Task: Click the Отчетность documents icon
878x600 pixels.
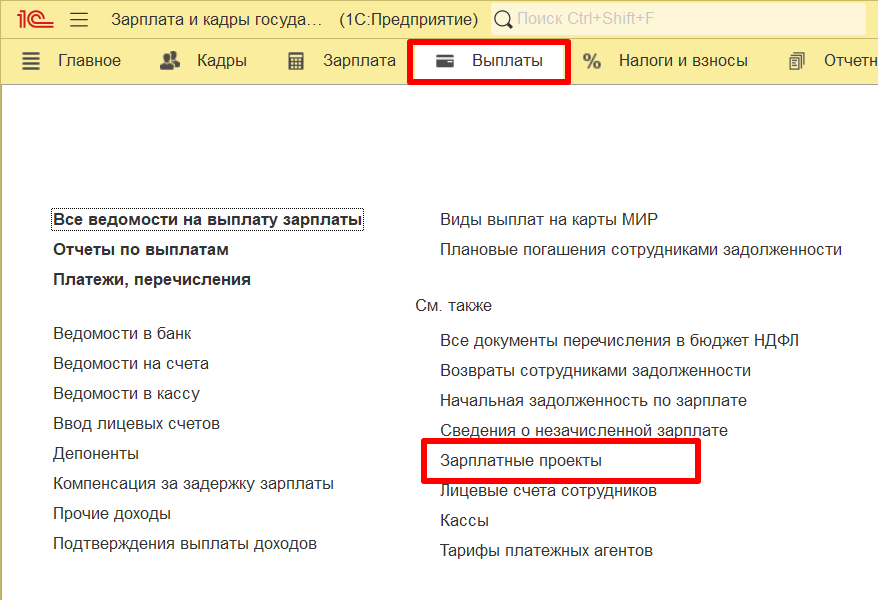Action: pos(797,61)
